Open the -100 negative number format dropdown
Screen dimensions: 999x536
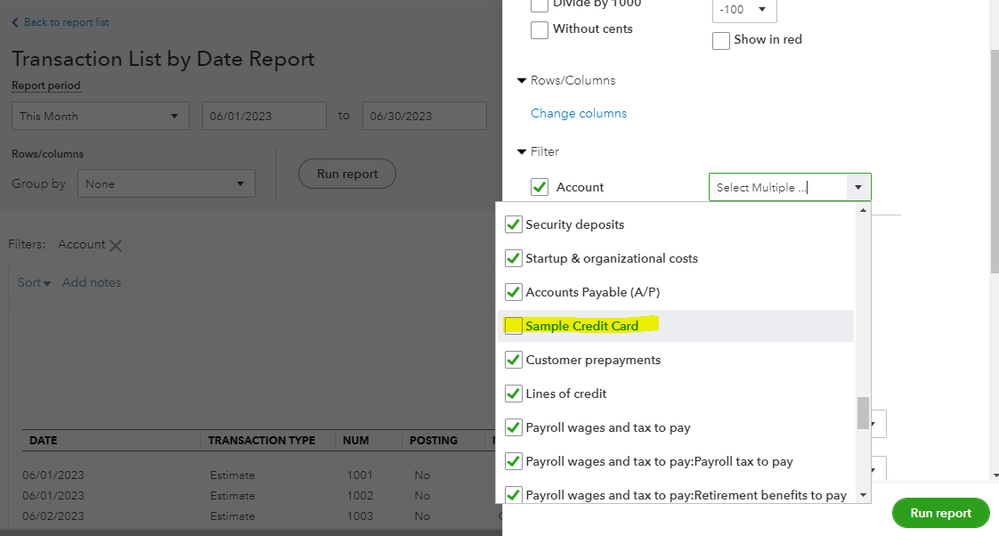(744, 10)
